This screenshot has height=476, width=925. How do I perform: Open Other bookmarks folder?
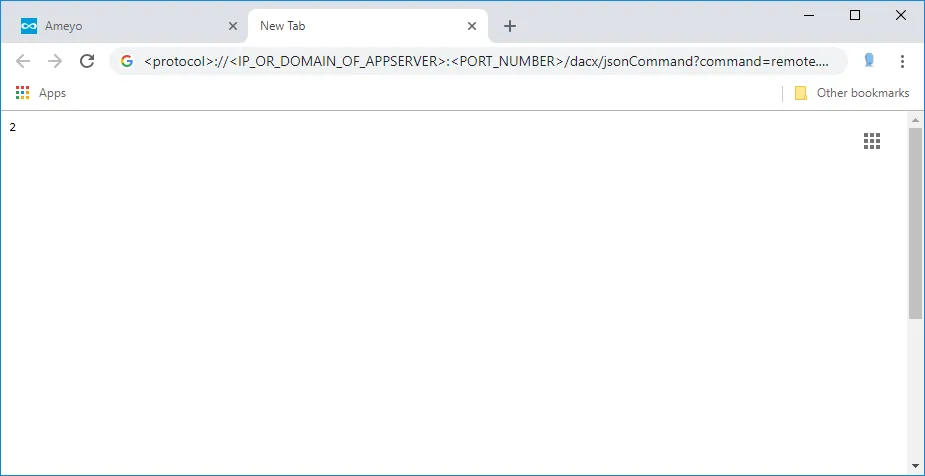click(x=852, y=93)
